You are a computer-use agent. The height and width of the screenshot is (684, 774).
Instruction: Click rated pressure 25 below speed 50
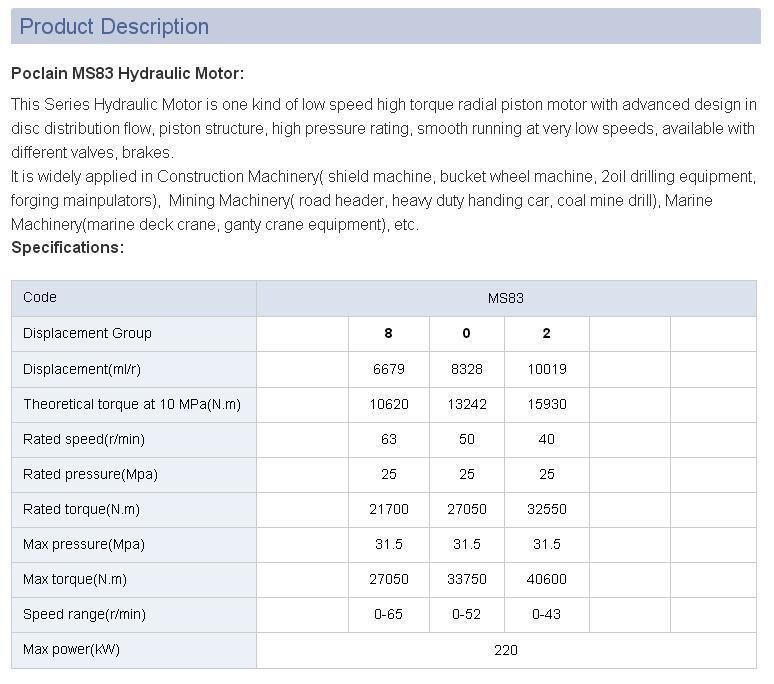466,474
